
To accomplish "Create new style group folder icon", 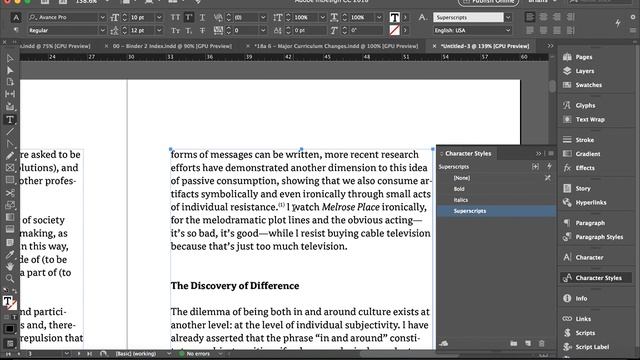I will 513,343.
